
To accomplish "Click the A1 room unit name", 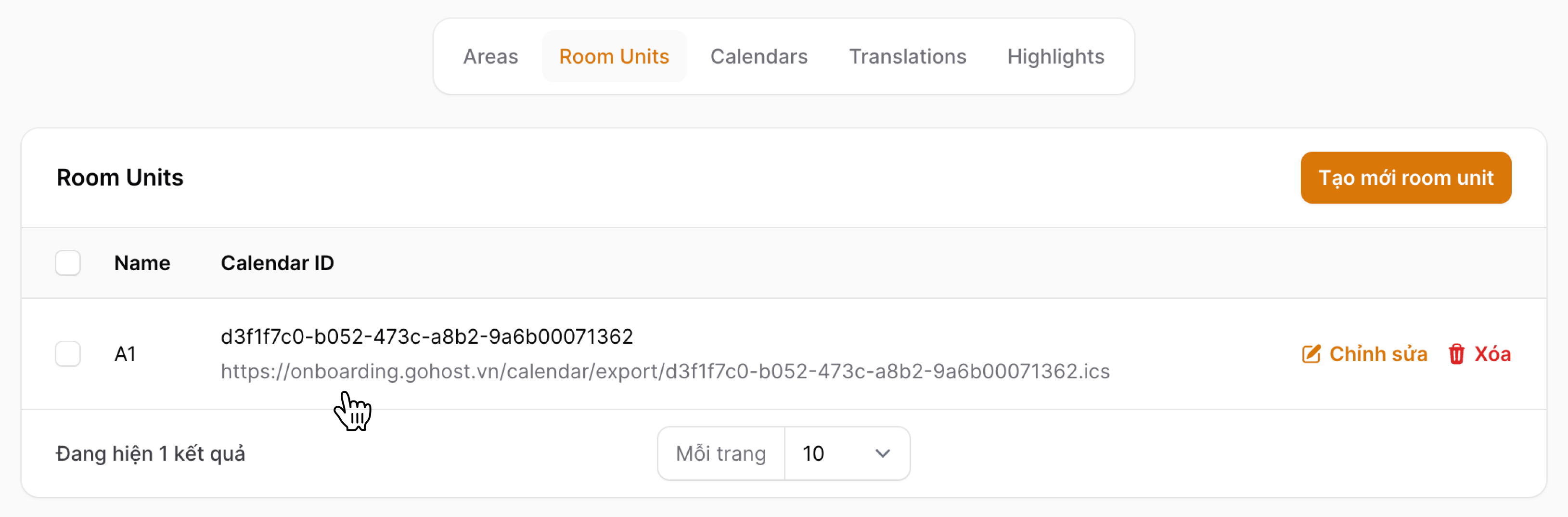I will [x=125, y=354].
